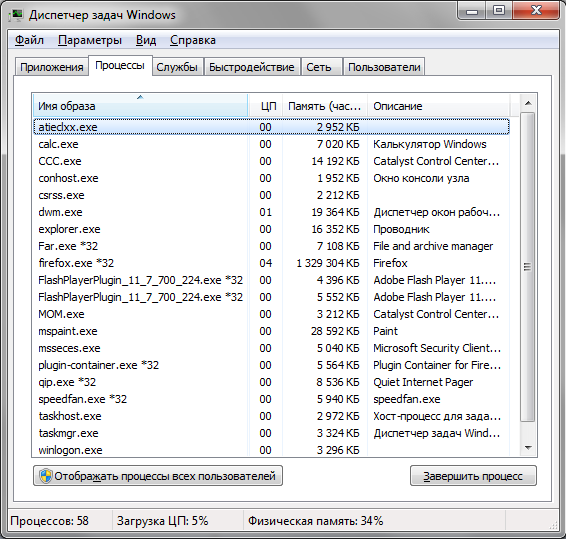The image size is (566, 540).
Task: Open the Файл menu
Action: click(29, 40)
